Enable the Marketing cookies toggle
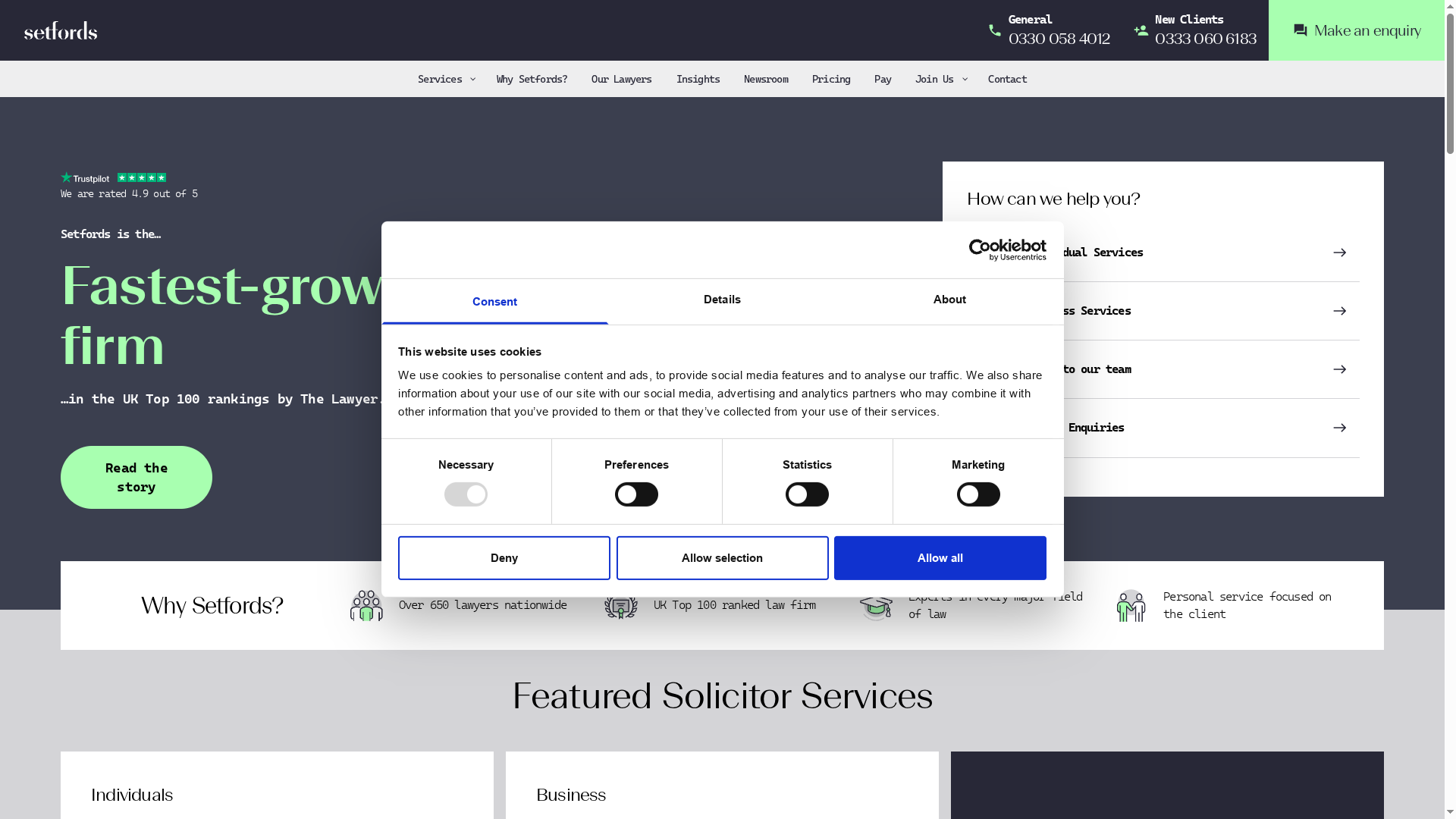This screenshot has width=1456, height=819. 978,494
